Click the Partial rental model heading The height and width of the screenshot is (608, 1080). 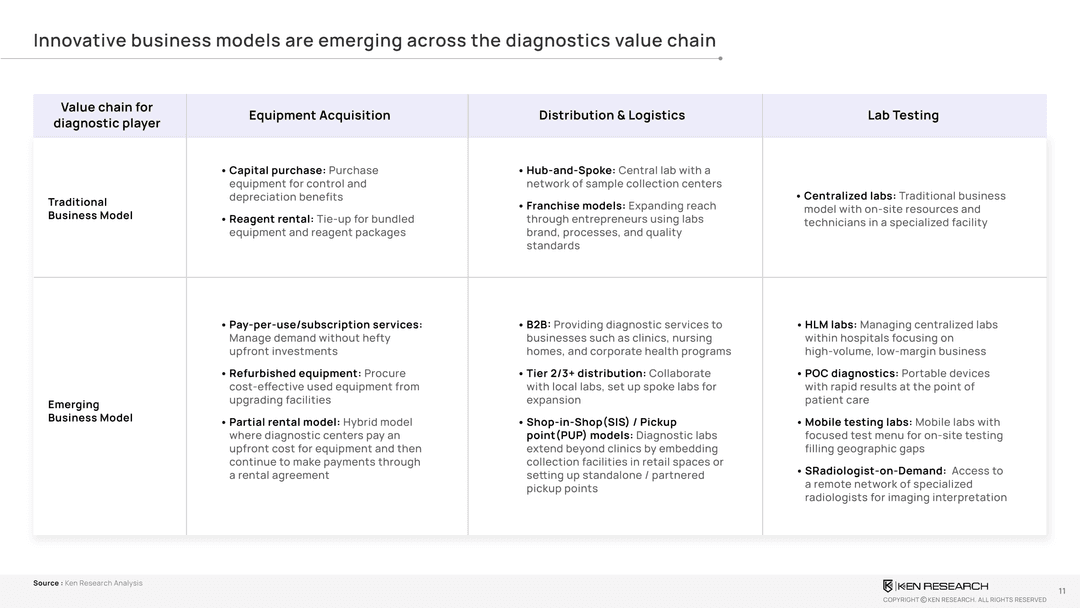coord(284,422)
